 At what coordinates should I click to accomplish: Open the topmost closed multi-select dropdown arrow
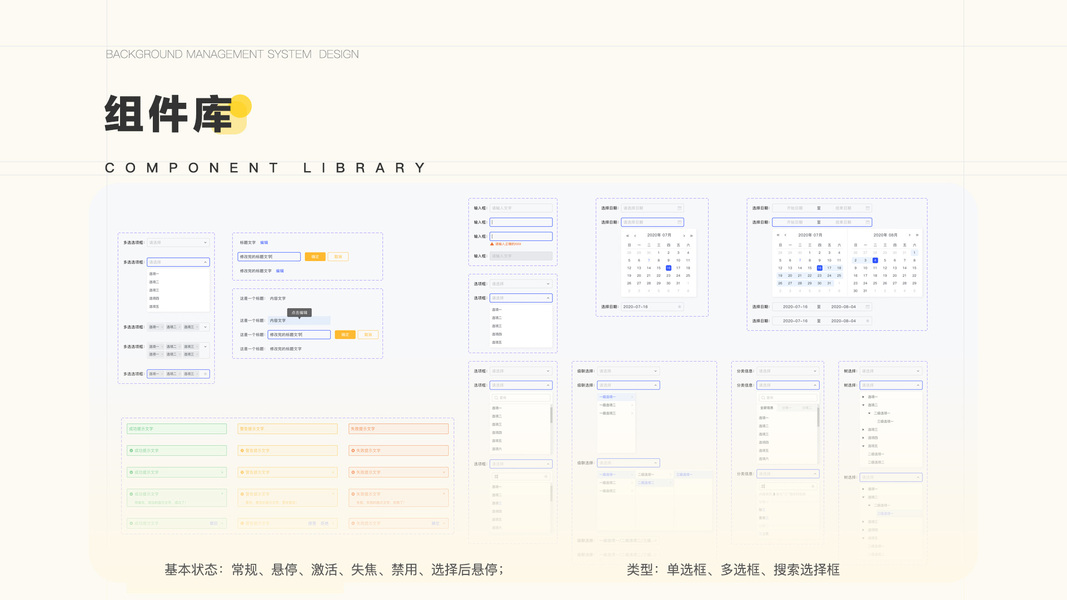click(205, 243)
